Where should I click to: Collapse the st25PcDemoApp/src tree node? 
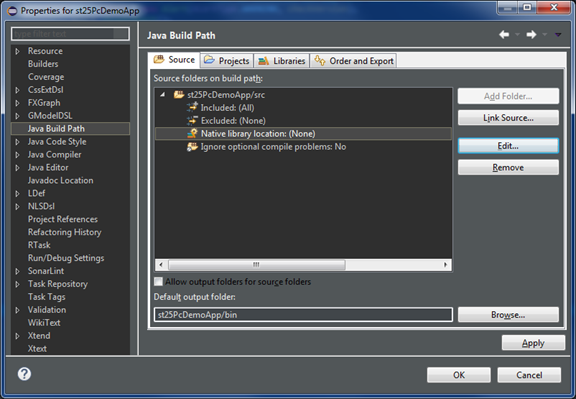point(162,95)
